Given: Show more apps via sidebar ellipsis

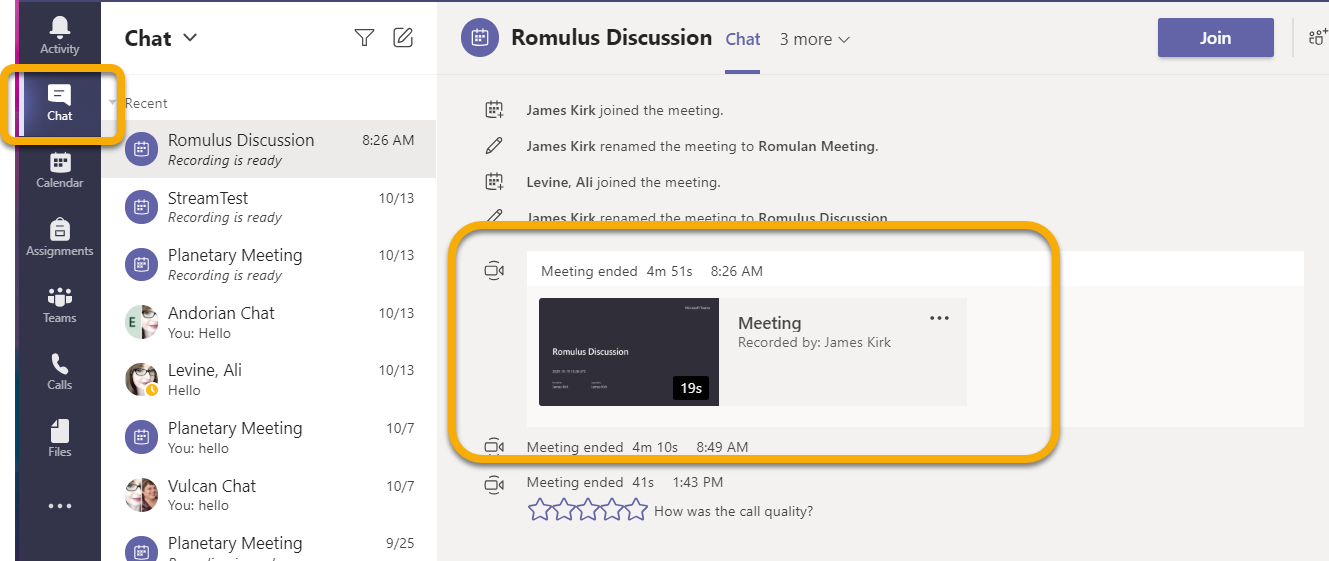Looking at the screenshot, I should coord(59,506).
